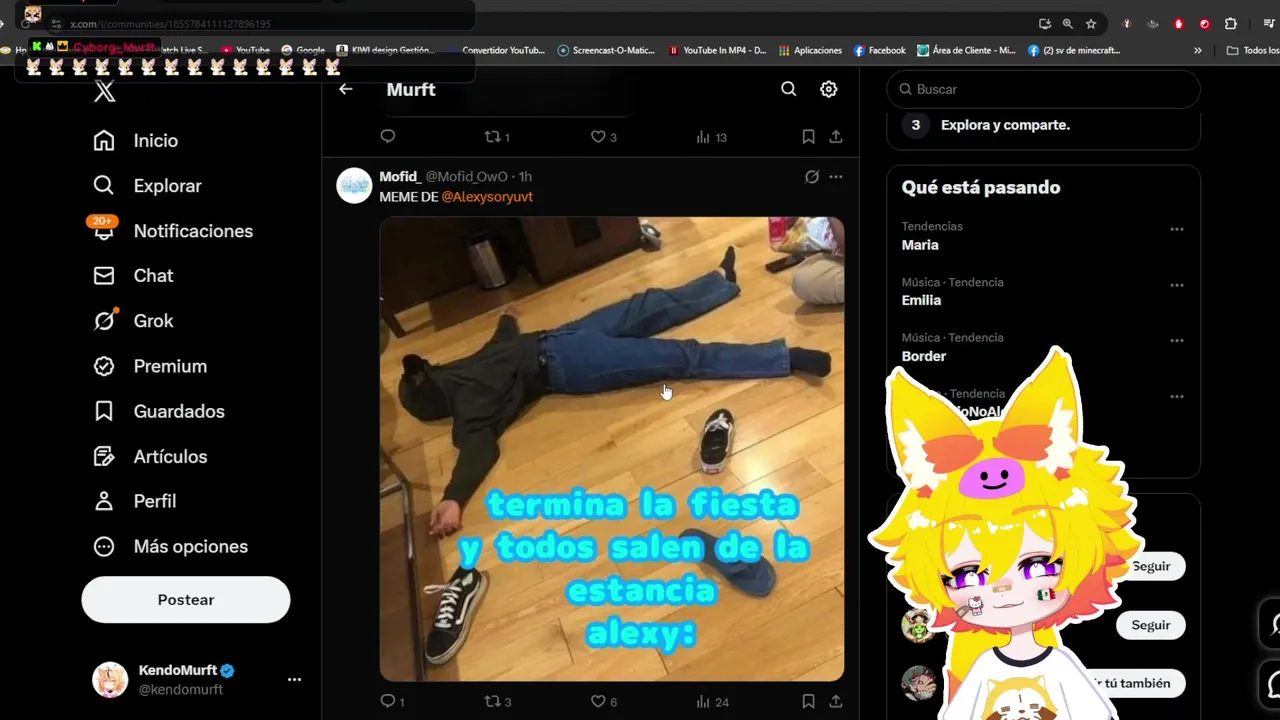Open Grok in the sidebar
This screenshot has height=720, width=1280.
(x=133, y=321)
